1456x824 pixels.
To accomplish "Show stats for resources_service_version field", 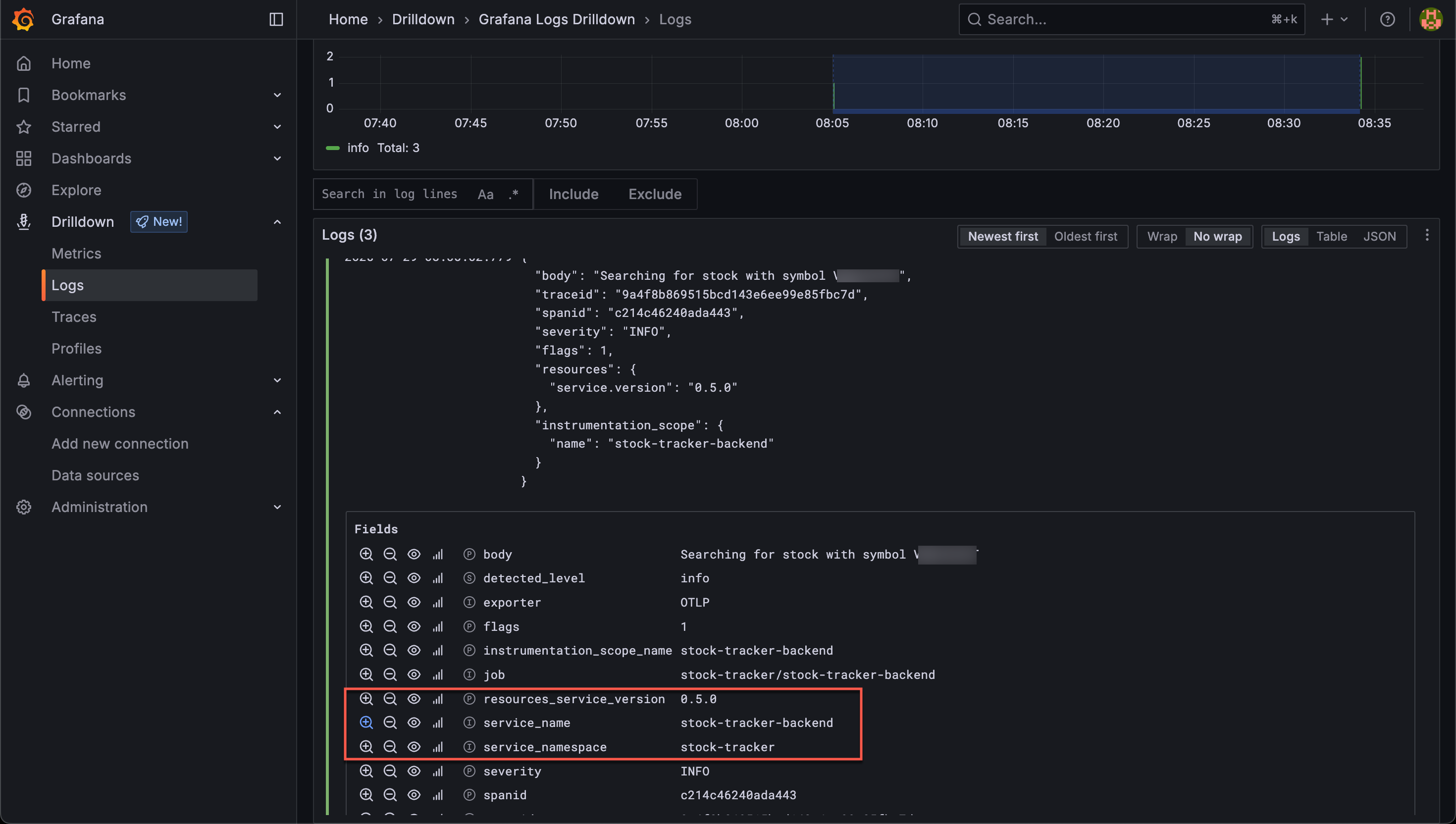I will coord(438,699).
